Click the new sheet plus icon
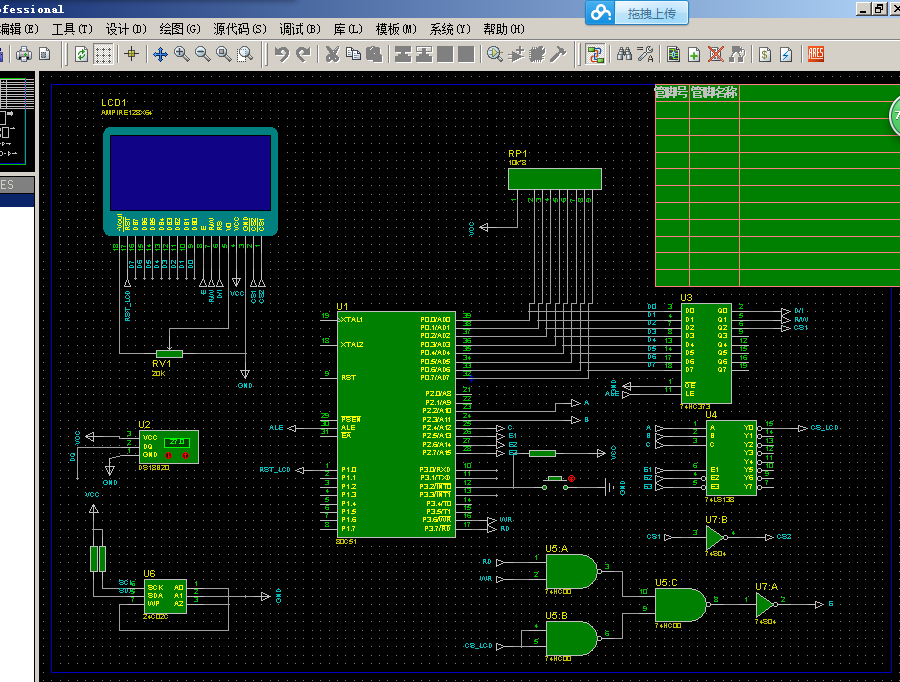The width and height of the screenshot is (900, 682). (694, 55)
